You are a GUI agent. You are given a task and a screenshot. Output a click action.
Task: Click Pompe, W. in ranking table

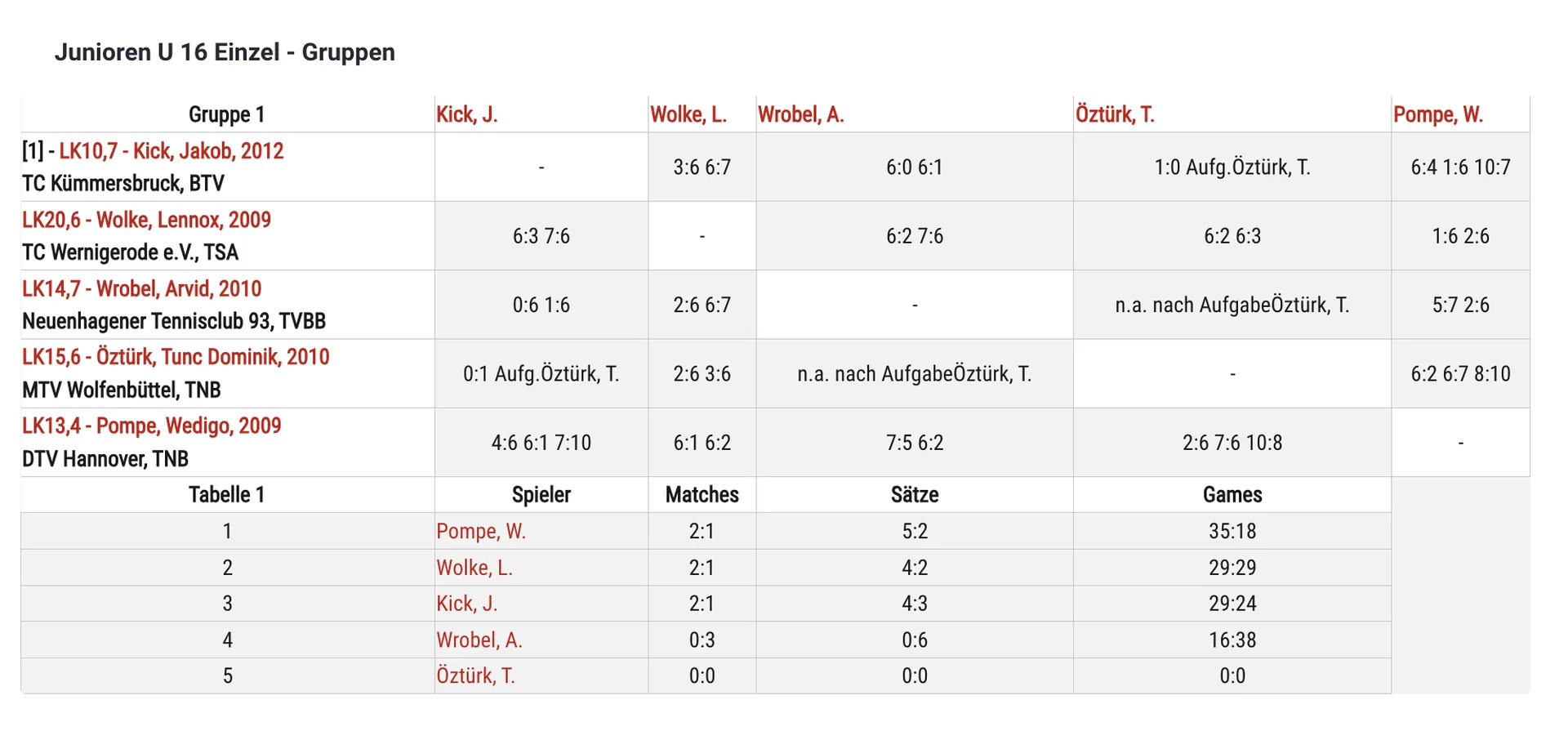coord(480,531)
